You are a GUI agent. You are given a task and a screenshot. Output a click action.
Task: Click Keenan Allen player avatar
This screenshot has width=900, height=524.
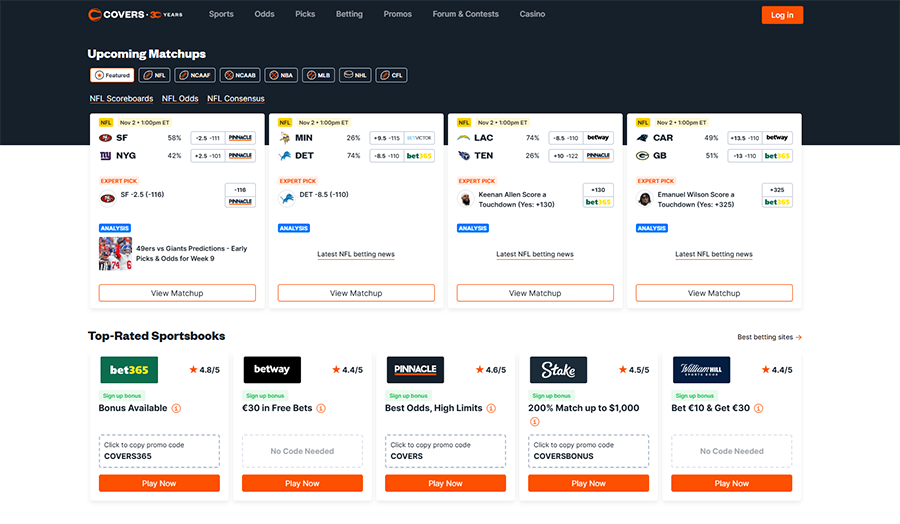(x=465, y=199)
